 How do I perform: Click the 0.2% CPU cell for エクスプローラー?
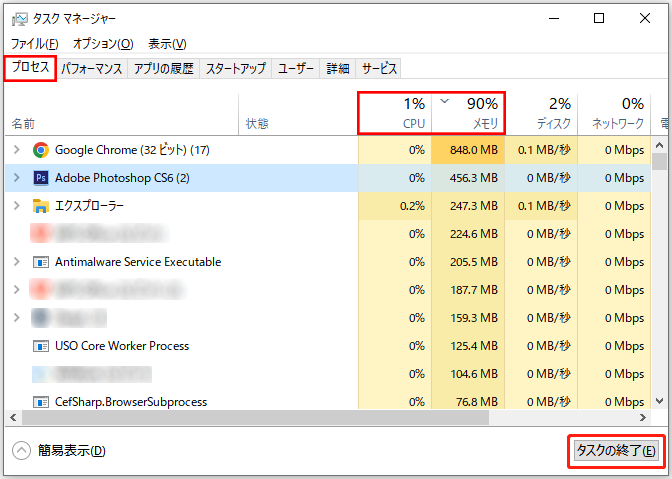click(x=395, y=206)
